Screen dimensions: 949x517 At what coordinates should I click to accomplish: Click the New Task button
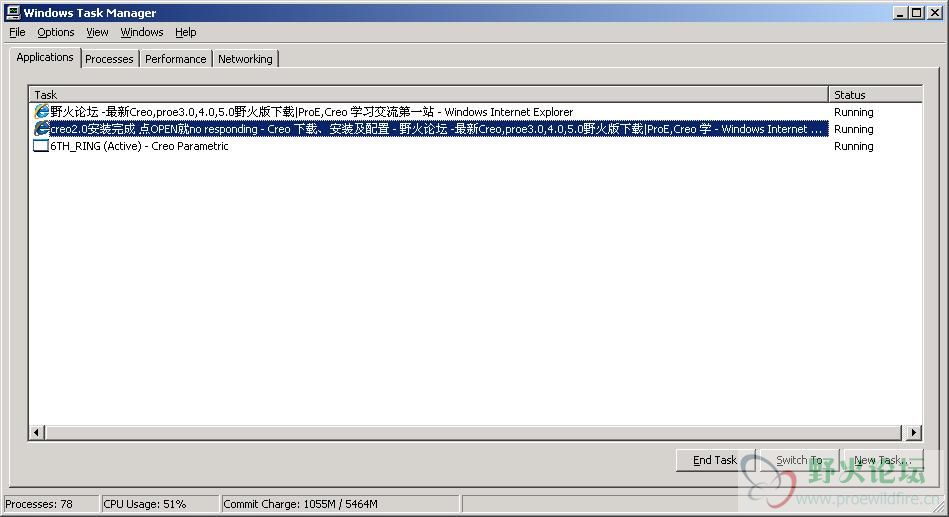point(883,460)
